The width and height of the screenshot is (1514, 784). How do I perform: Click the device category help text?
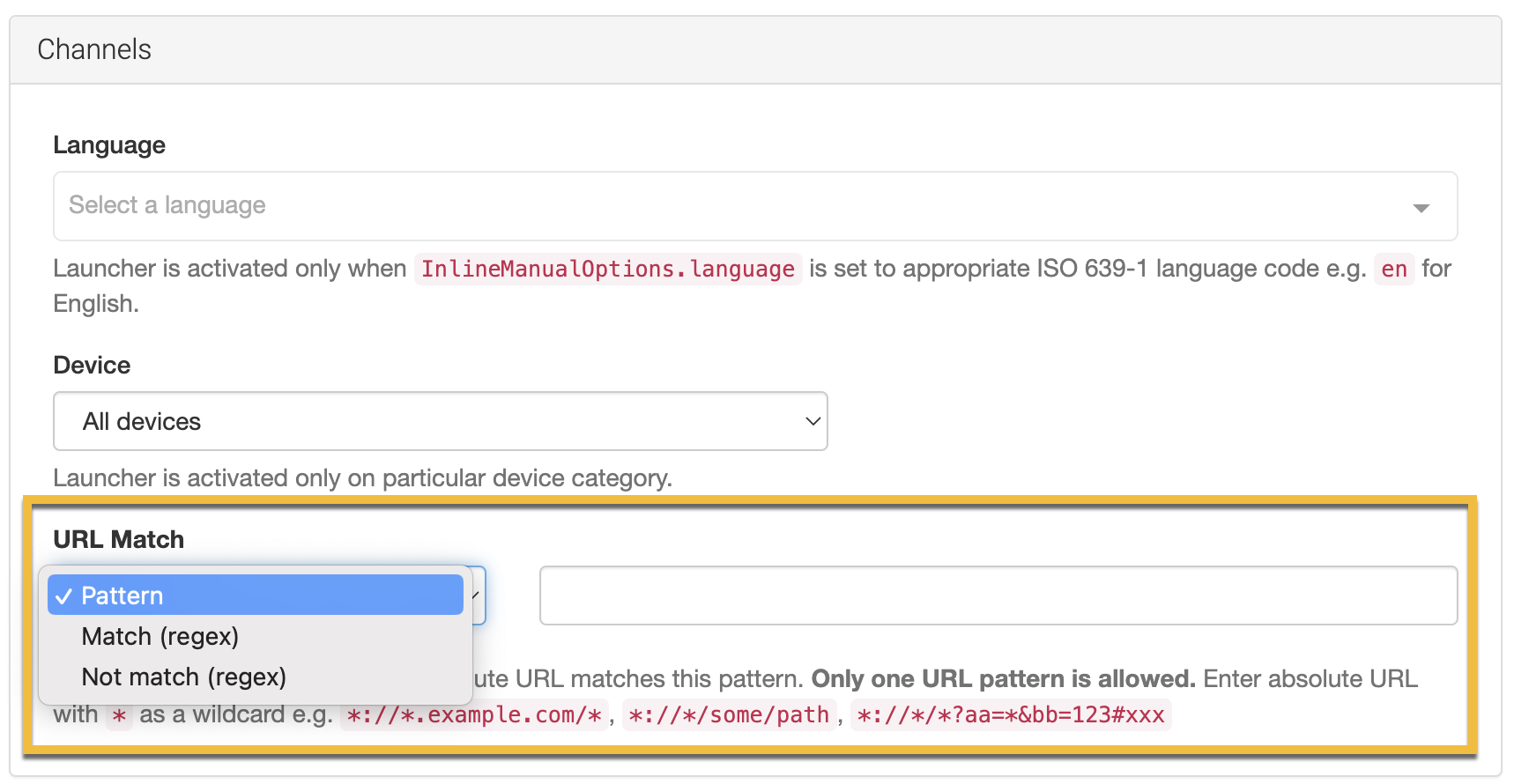tap(362, 477)
